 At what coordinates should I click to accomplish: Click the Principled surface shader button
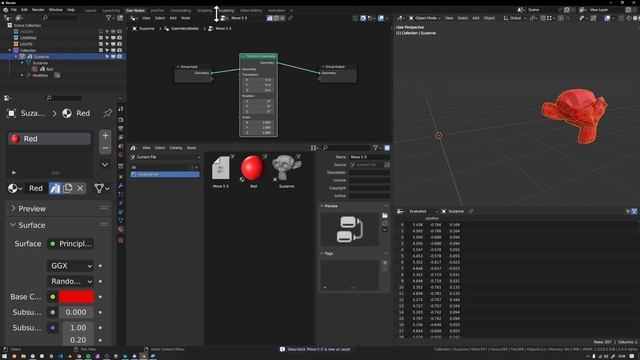[x=71, y=244]
